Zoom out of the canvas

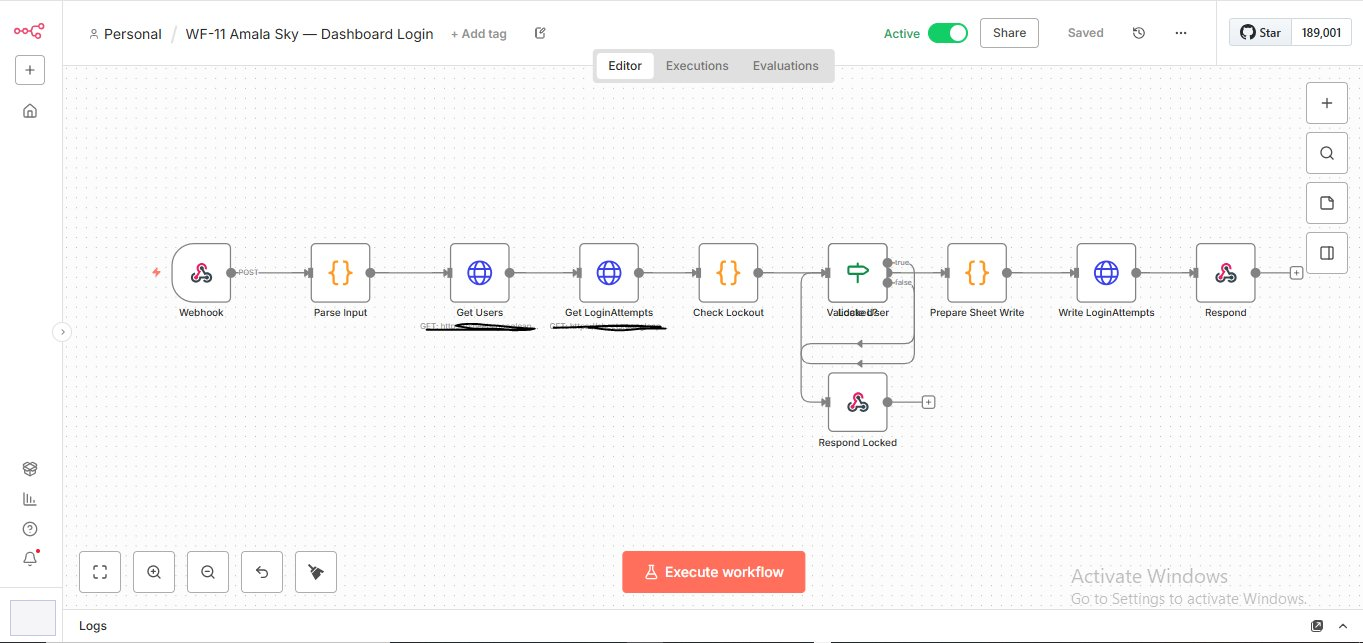208,572
